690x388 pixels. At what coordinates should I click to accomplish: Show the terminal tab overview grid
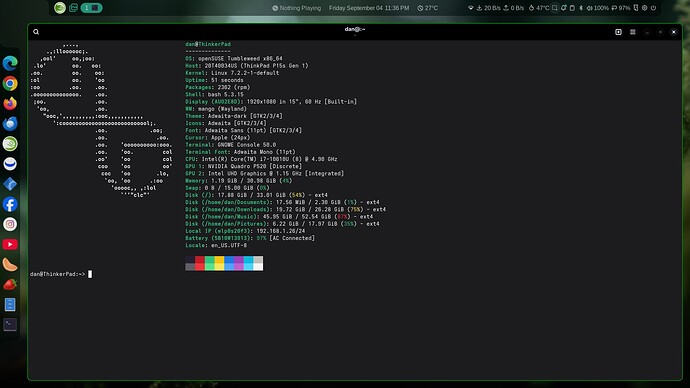click(x=633, y=32)
